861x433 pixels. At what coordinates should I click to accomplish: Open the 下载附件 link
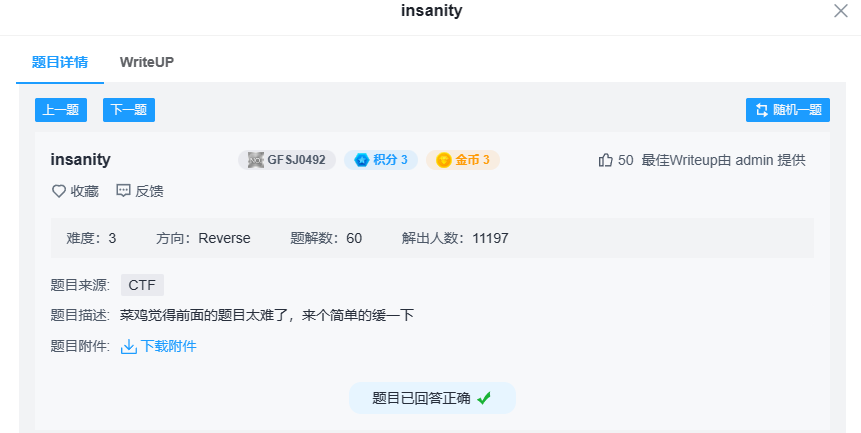(168, 347)
